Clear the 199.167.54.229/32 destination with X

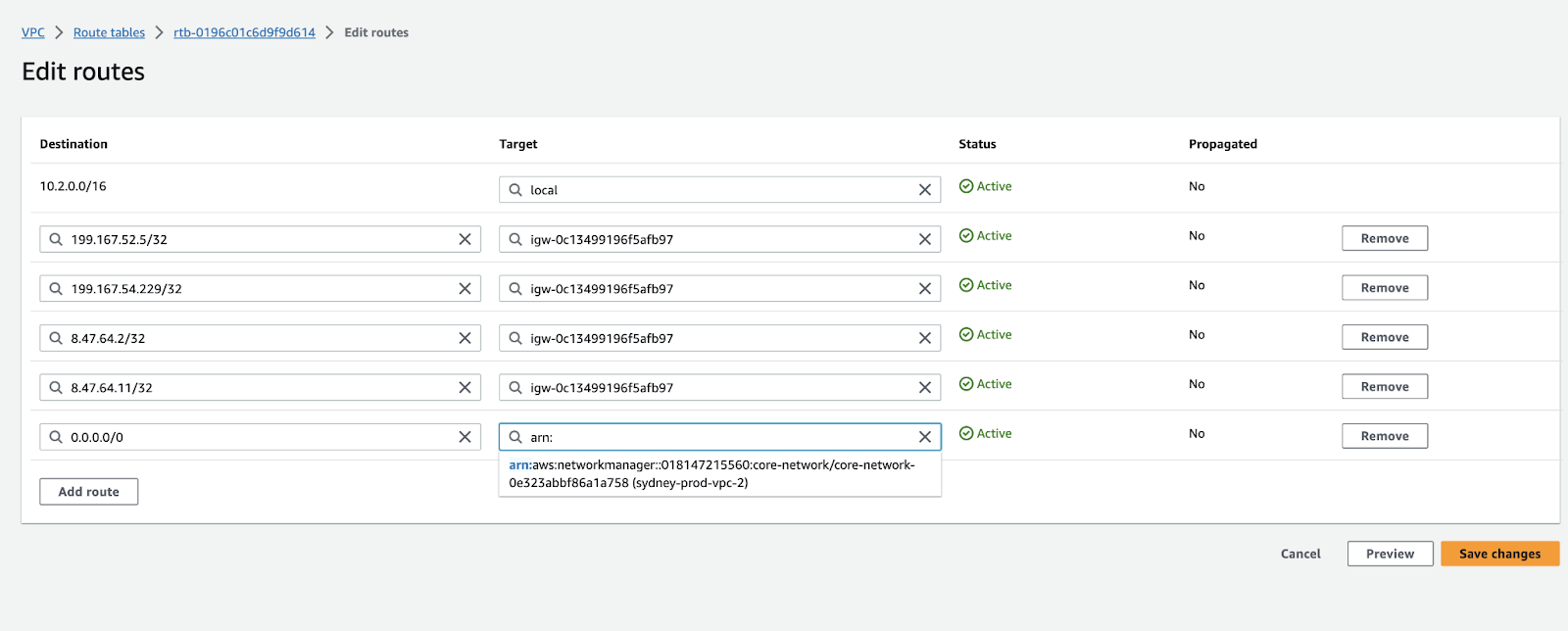(x=465, y=289)
